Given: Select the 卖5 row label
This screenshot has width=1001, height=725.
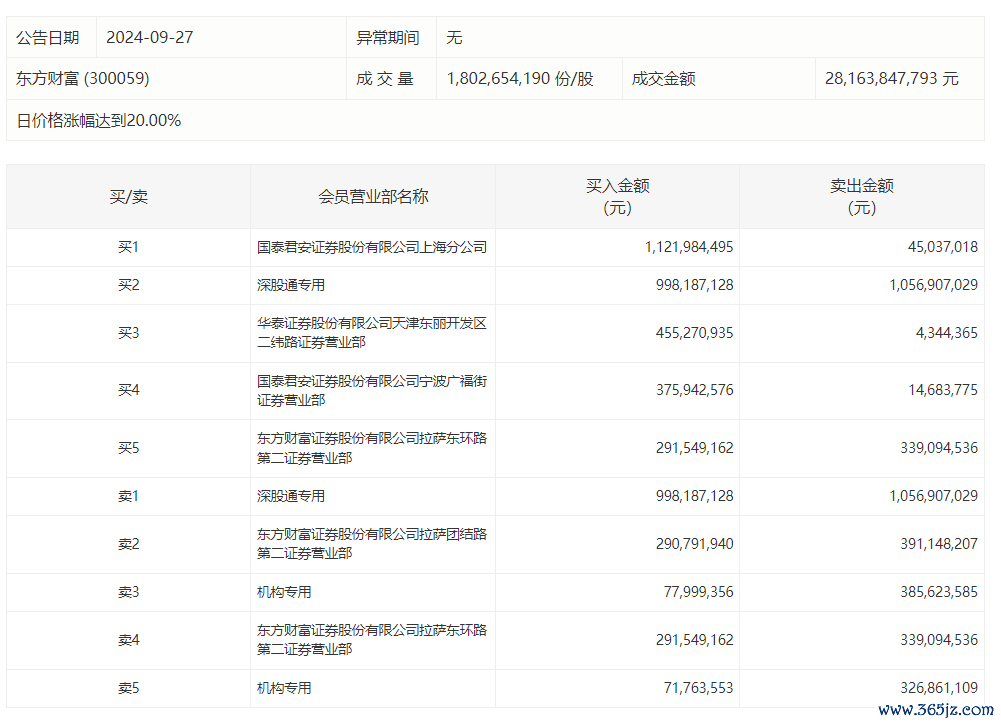Looking at the screenshot, I should [128, 689].
